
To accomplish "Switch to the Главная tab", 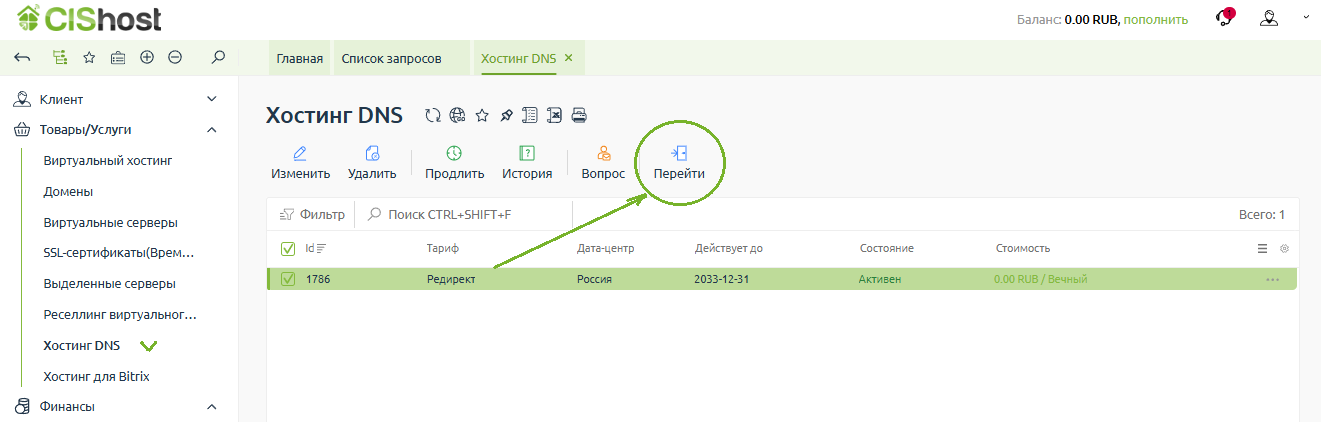I will click(300, 58).
